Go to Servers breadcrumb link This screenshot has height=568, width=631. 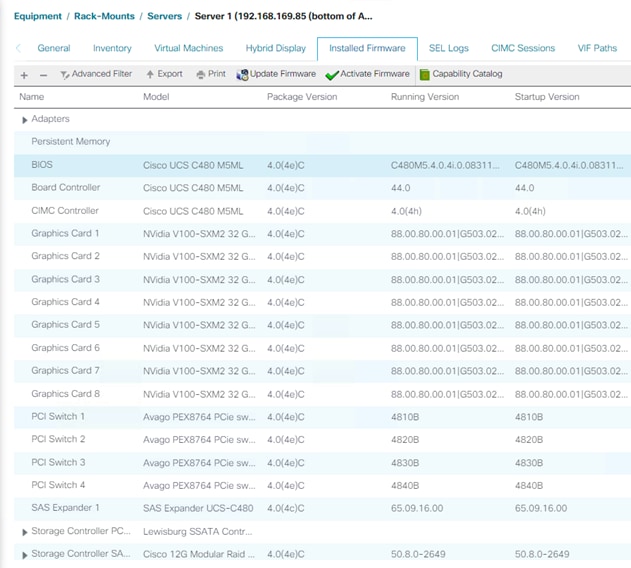[165, 17]
